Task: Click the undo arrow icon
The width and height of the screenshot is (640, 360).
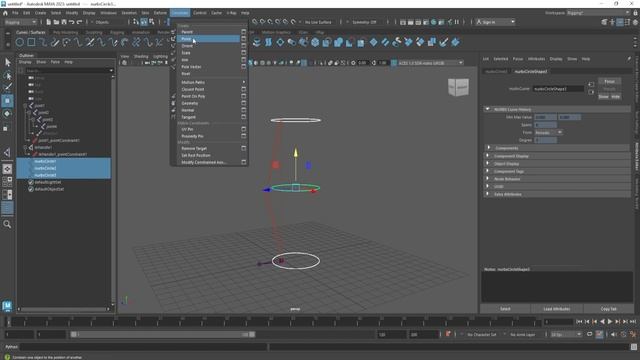Action: (x=71, y=22)
